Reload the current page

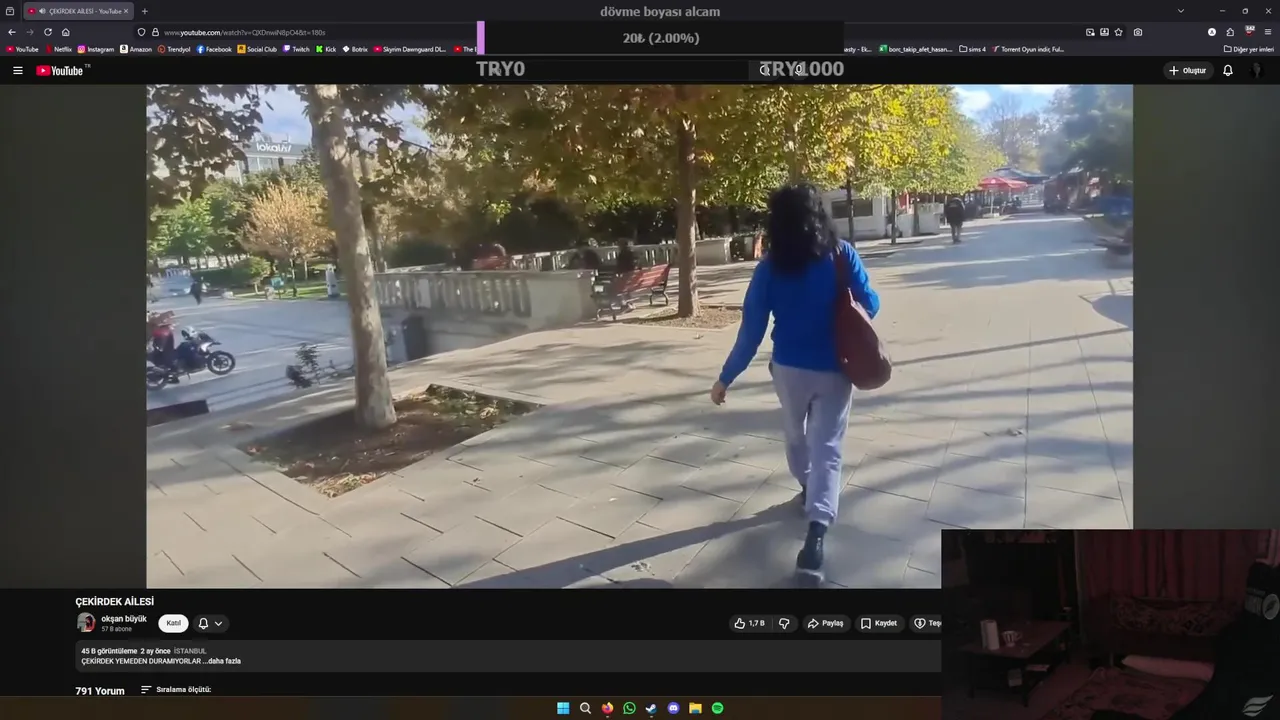pyautogui.click(x=48, y=32)
